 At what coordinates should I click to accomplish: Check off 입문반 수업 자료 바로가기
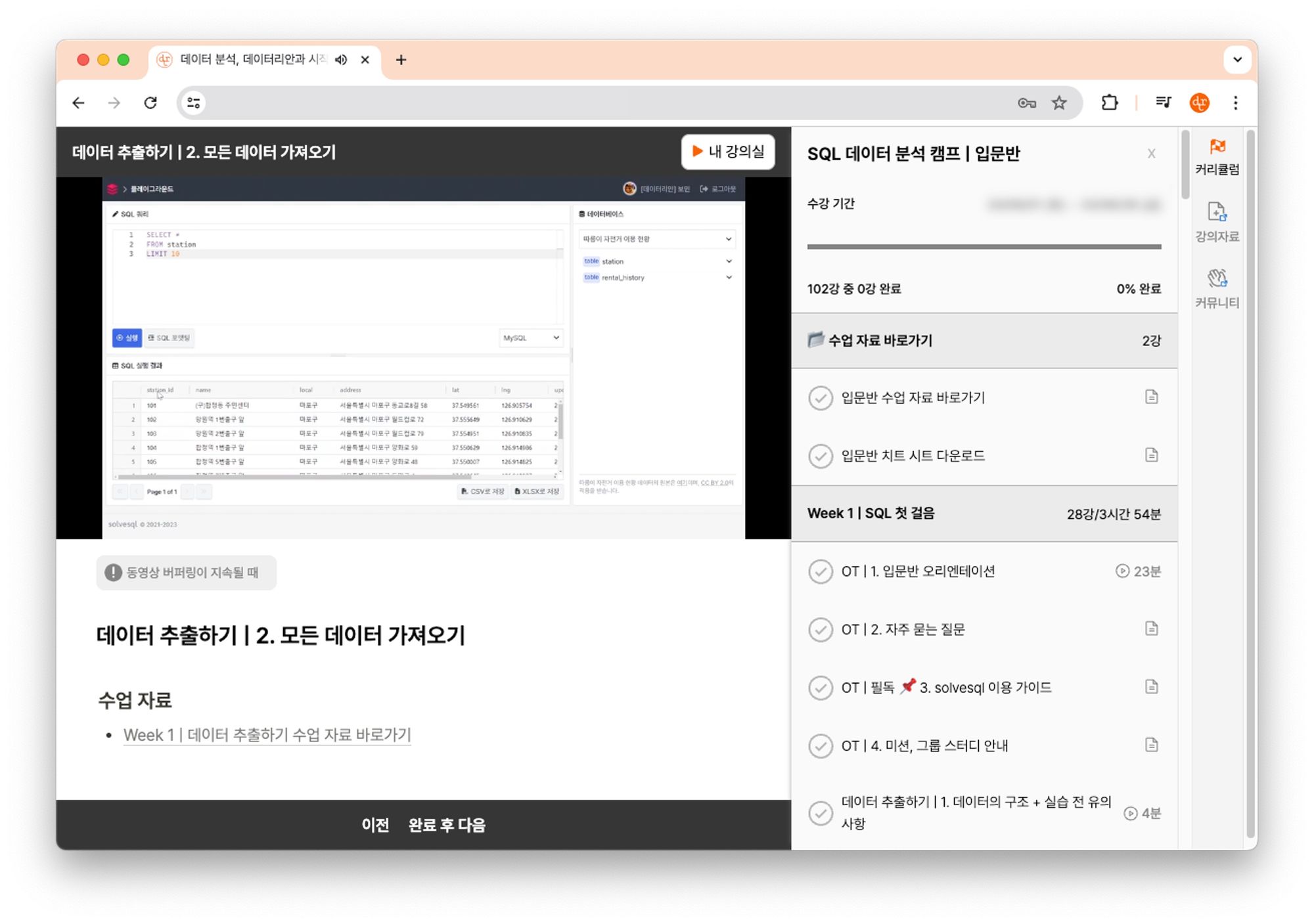pos(820,397)
